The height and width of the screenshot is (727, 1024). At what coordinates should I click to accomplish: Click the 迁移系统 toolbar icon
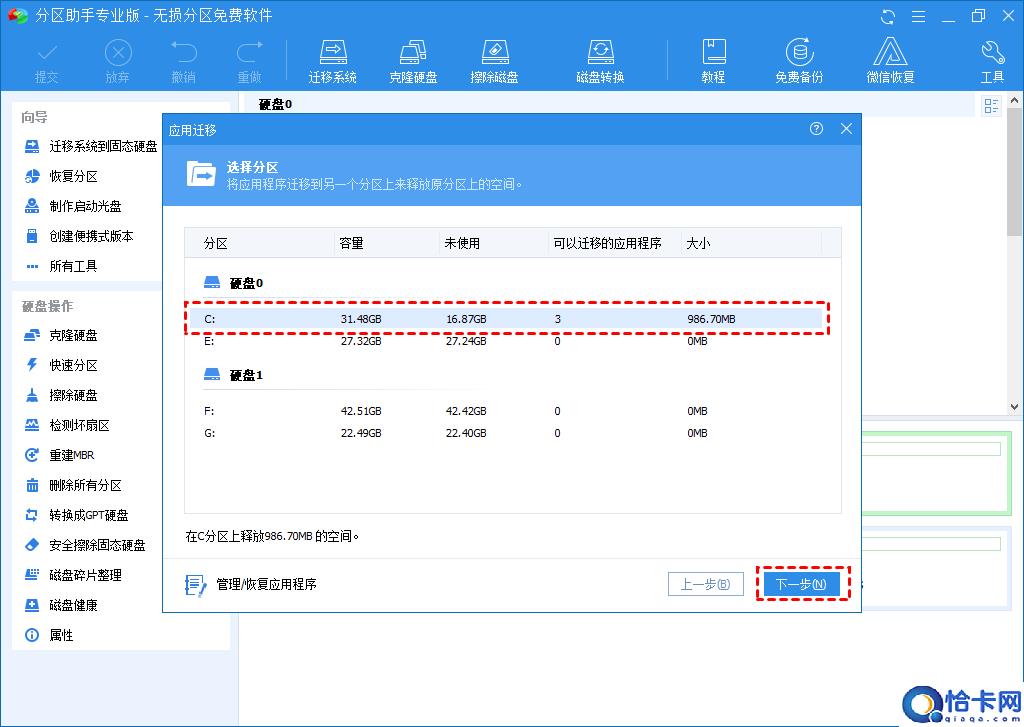coord(332,61)
